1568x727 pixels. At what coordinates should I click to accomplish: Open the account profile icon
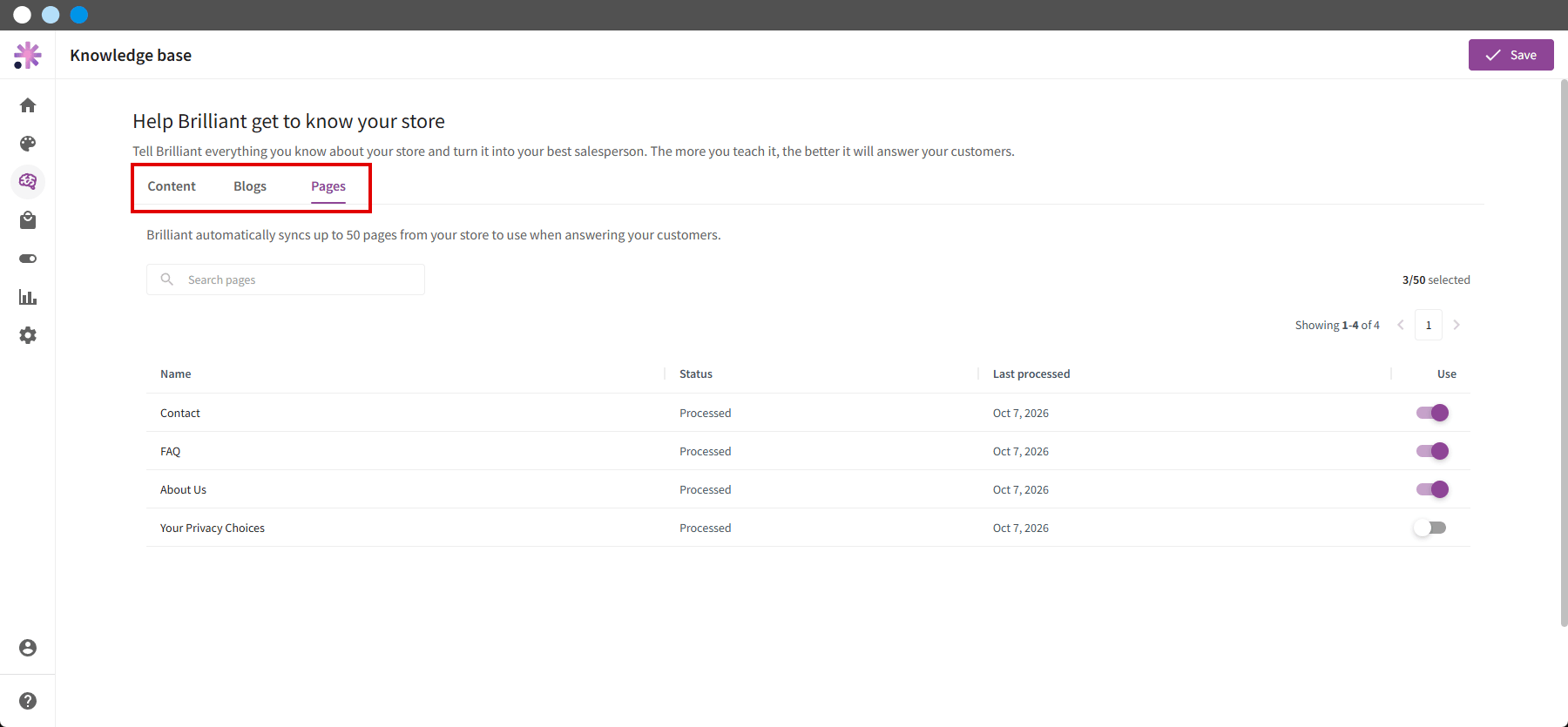click(x=28, y=648)
